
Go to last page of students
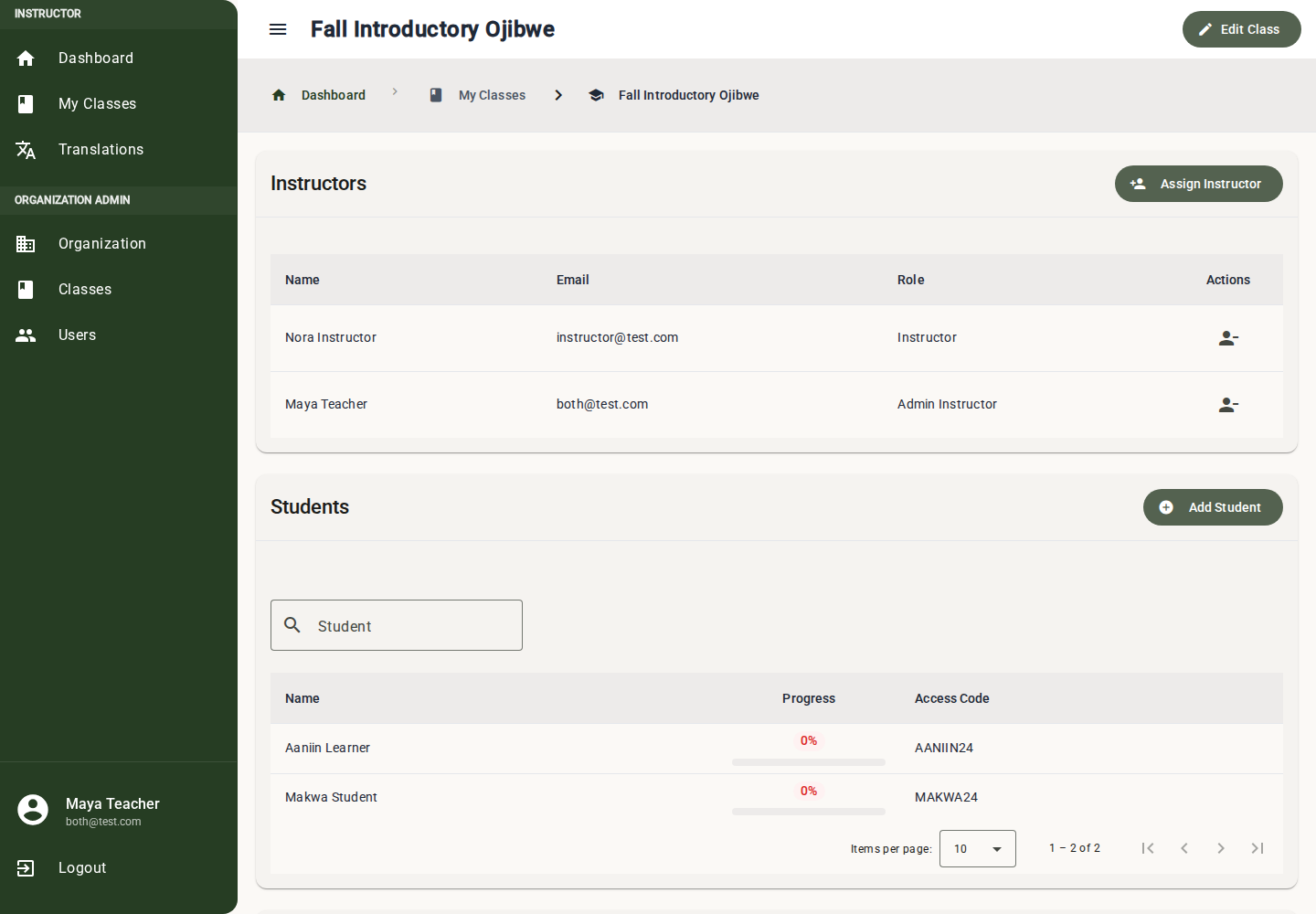pos(1258,848)
